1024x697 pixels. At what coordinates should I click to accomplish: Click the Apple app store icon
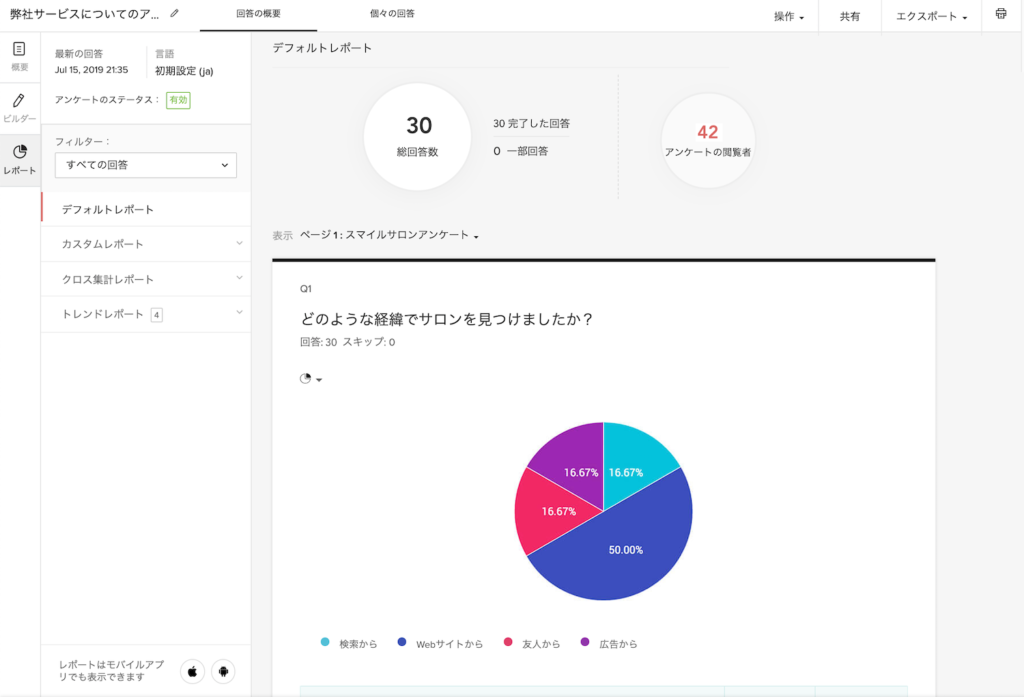point(193,672)
